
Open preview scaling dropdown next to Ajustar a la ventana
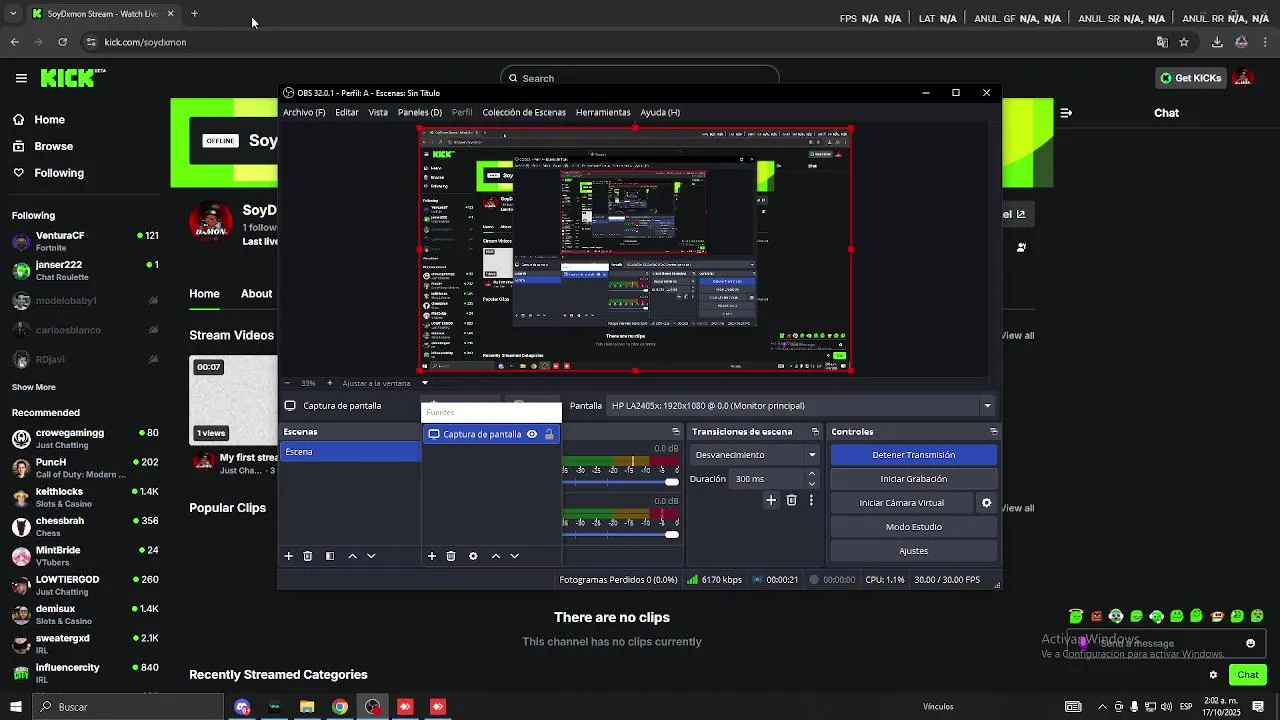tap(424, 383)
